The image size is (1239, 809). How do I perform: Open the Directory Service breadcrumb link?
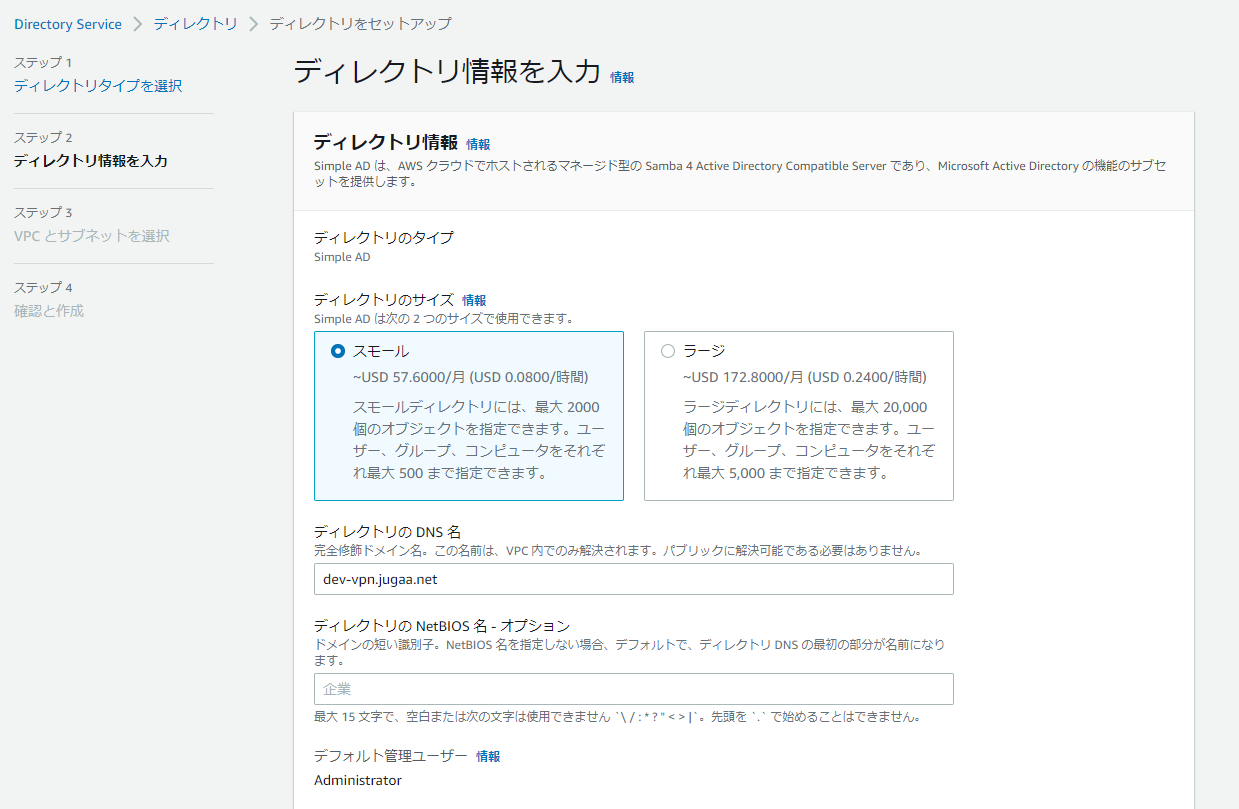point(68,24)
